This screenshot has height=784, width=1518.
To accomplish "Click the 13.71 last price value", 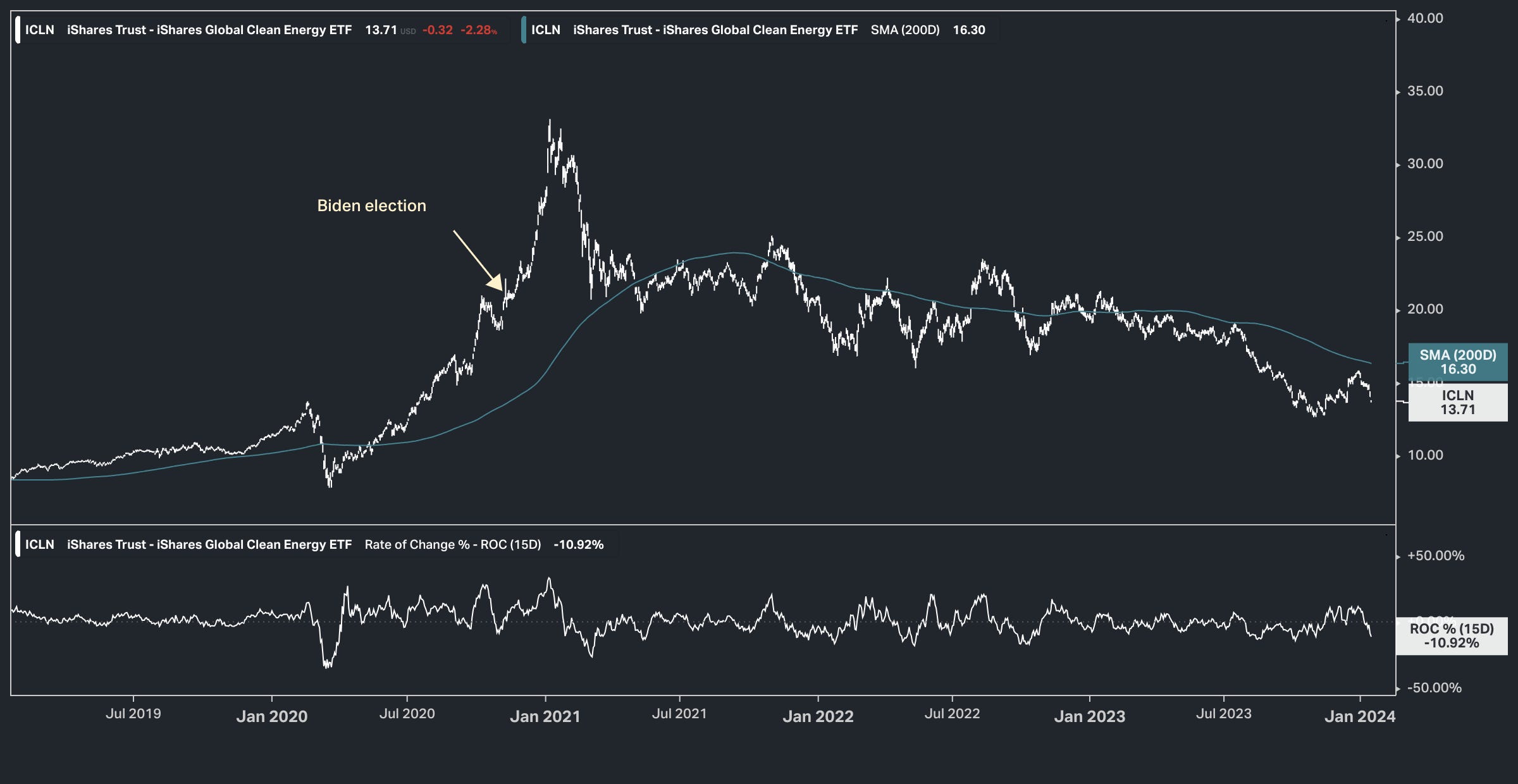I will click(381, 30).
